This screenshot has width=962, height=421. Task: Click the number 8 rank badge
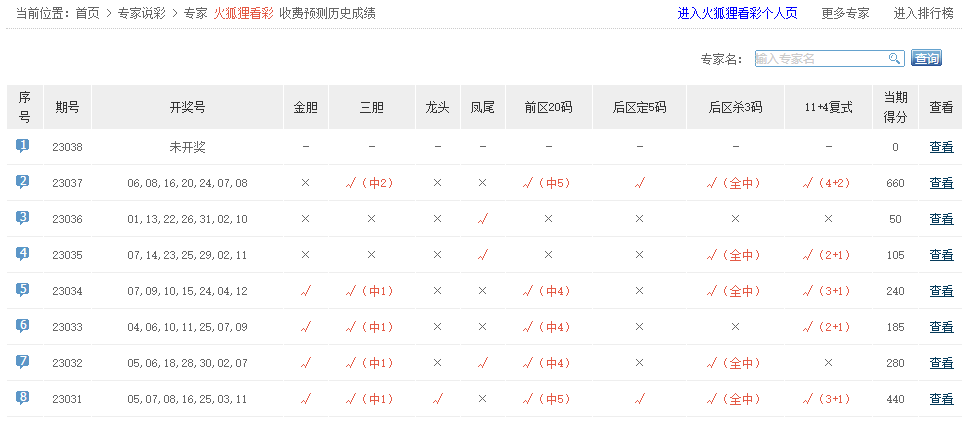pyautogui.click(x=23, y=398)
